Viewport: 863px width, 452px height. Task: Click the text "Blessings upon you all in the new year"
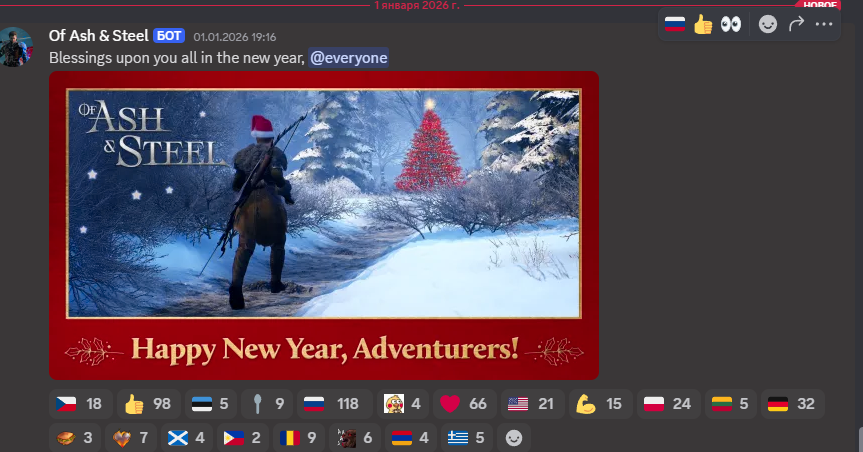pos(176,58)
